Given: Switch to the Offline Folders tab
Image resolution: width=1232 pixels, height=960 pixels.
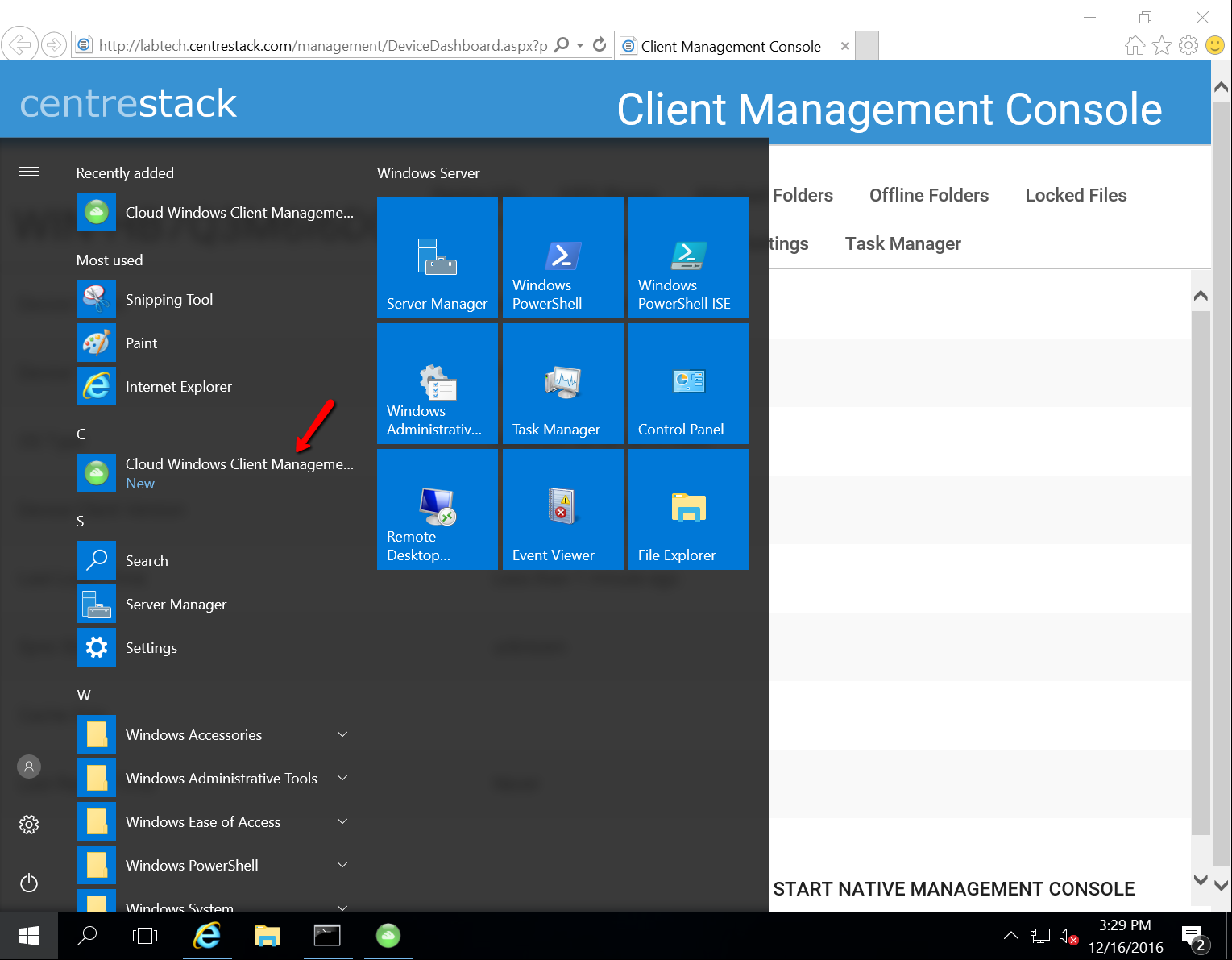Looking at the screenshot, I should (928, 195).
